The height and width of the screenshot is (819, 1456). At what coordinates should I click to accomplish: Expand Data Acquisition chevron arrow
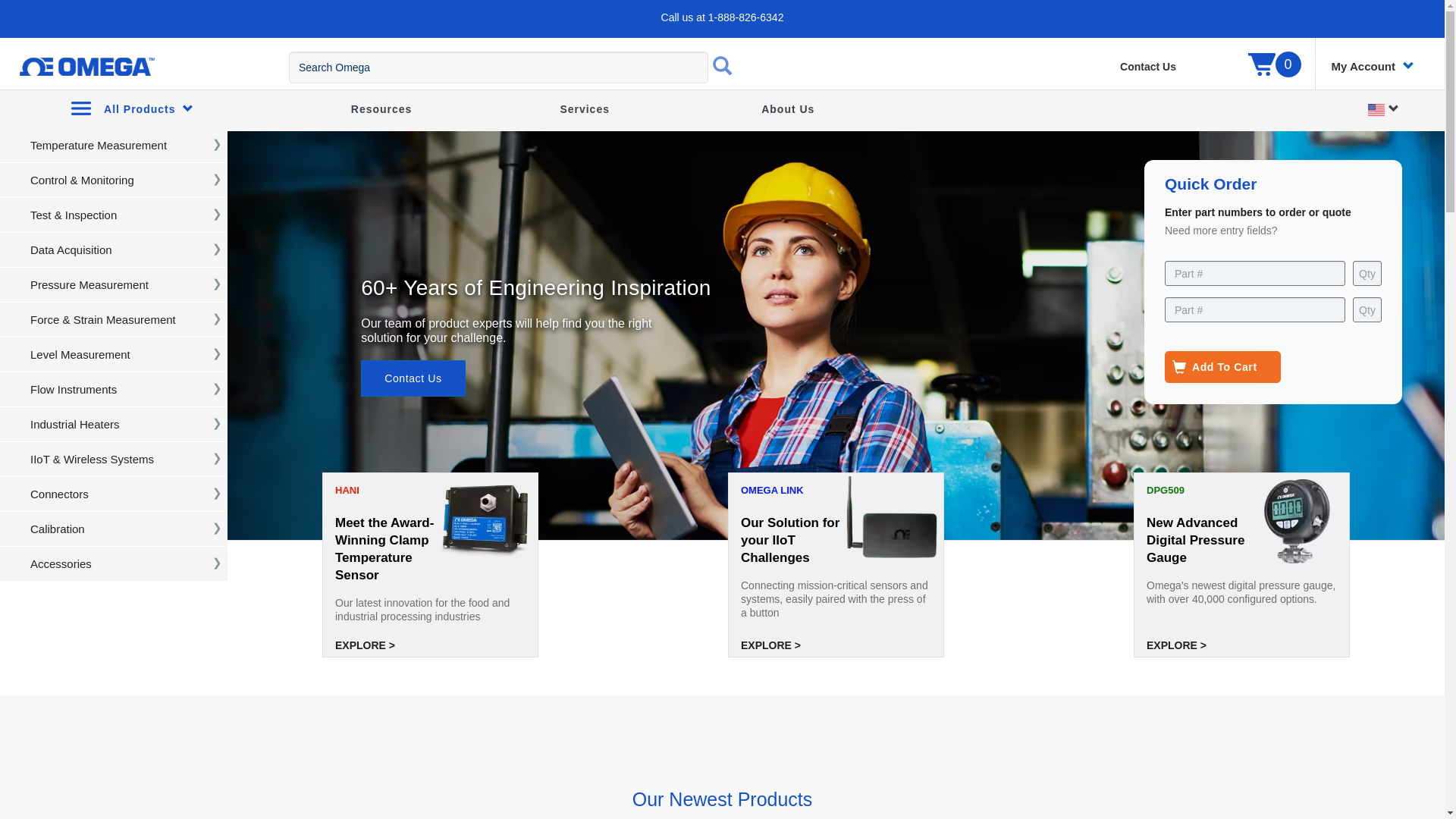click(x=217, y=249)
